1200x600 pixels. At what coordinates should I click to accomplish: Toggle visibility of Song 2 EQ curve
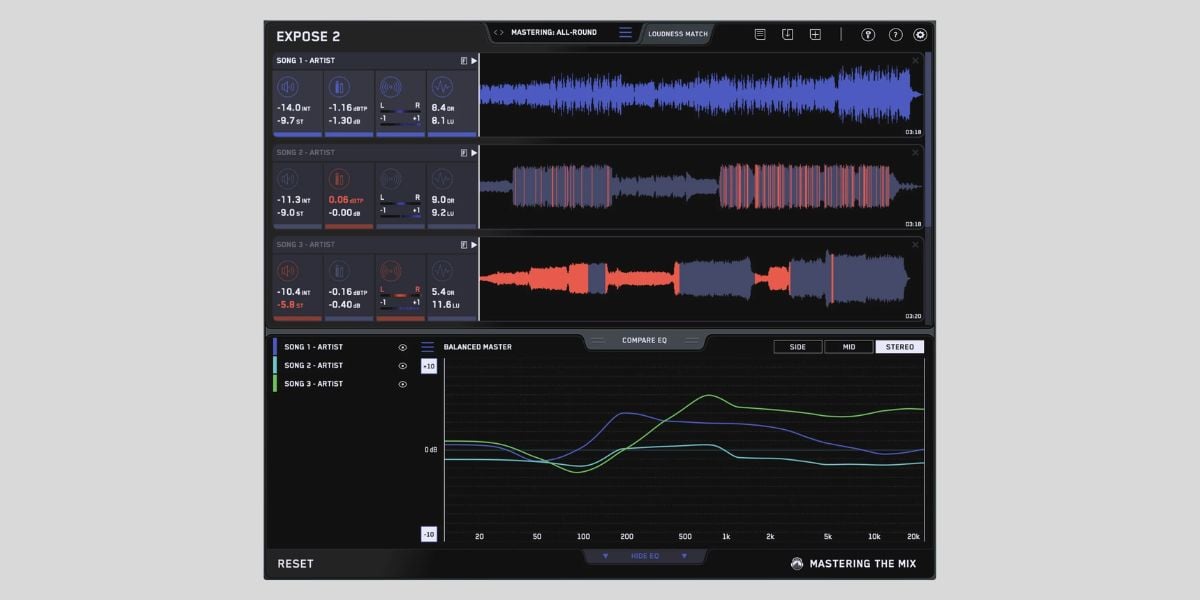tap(403, 366)
